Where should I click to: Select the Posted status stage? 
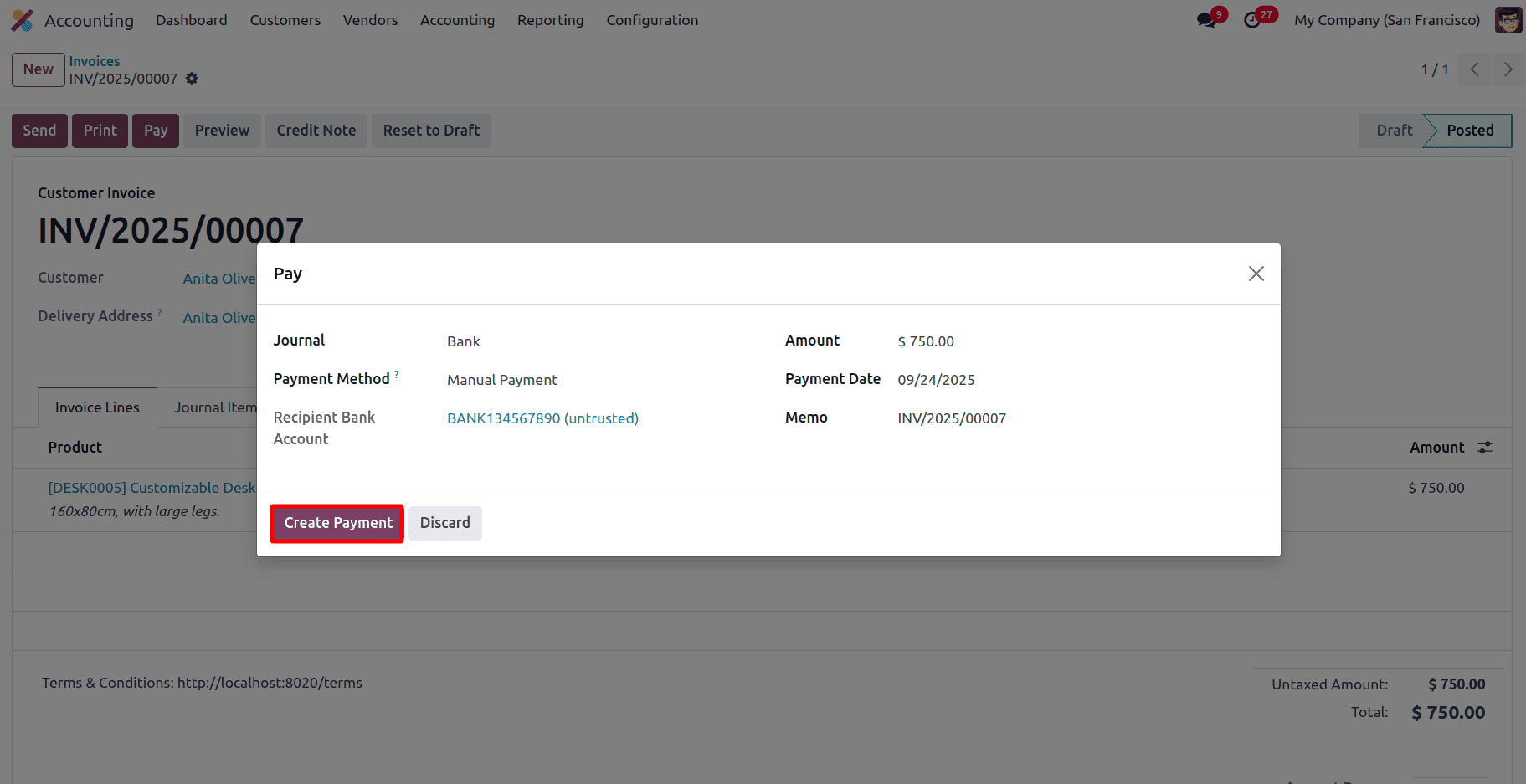click(1470, 131)
